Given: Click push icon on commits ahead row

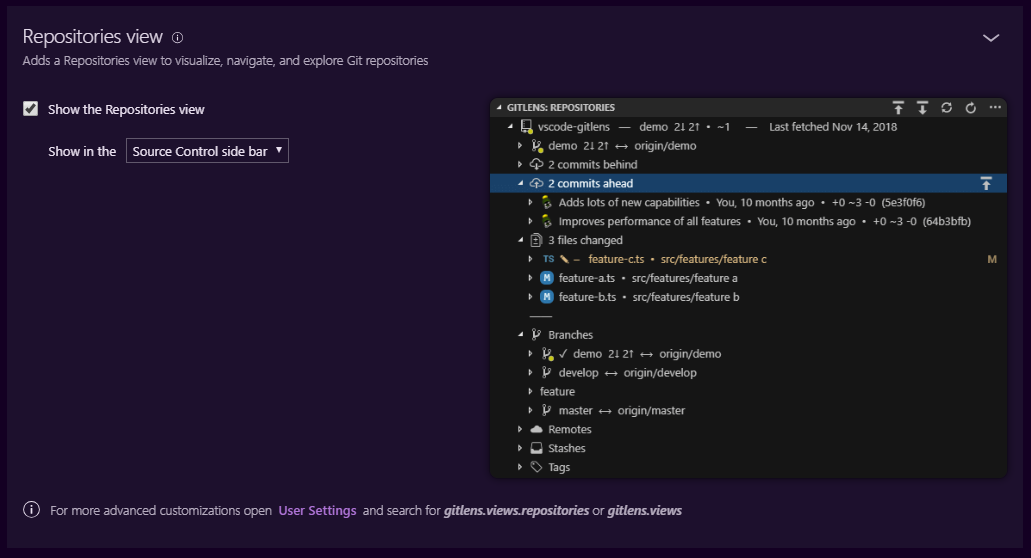Looking at the screenshot, I should coord(986,184).
